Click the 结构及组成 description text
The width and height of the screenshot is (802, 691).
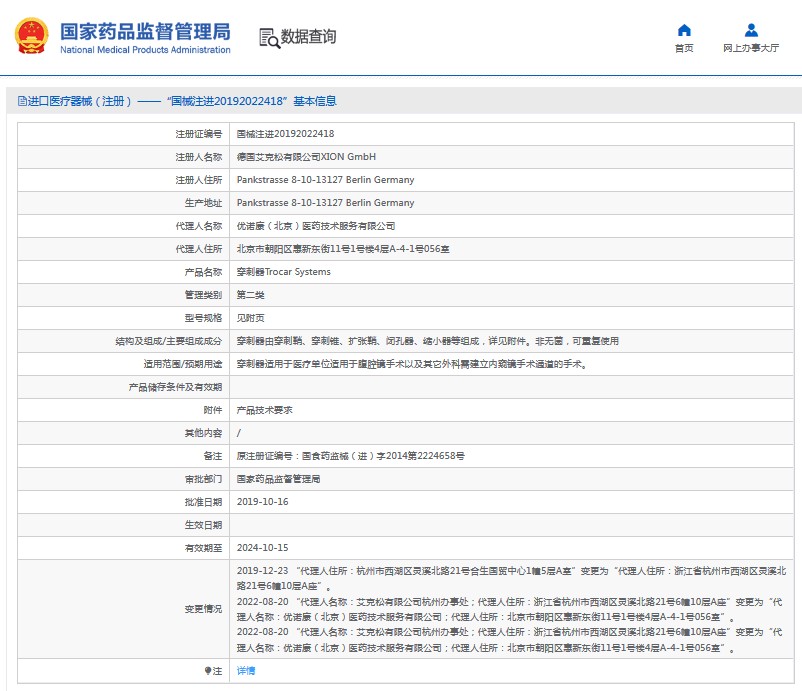pos(428,341)
